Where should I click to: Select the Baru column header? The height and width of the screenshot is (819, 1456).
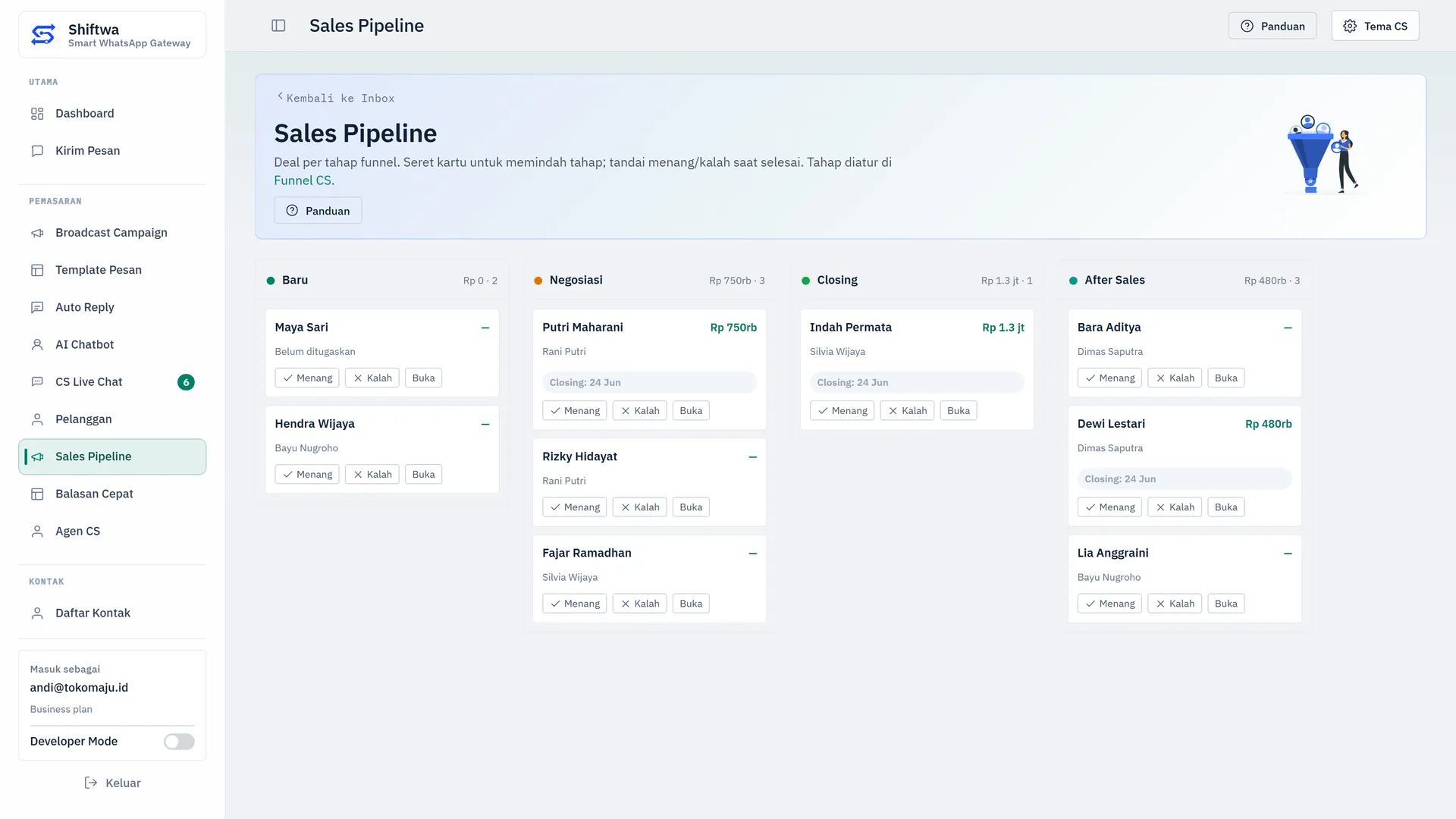[x=381, y=281]
